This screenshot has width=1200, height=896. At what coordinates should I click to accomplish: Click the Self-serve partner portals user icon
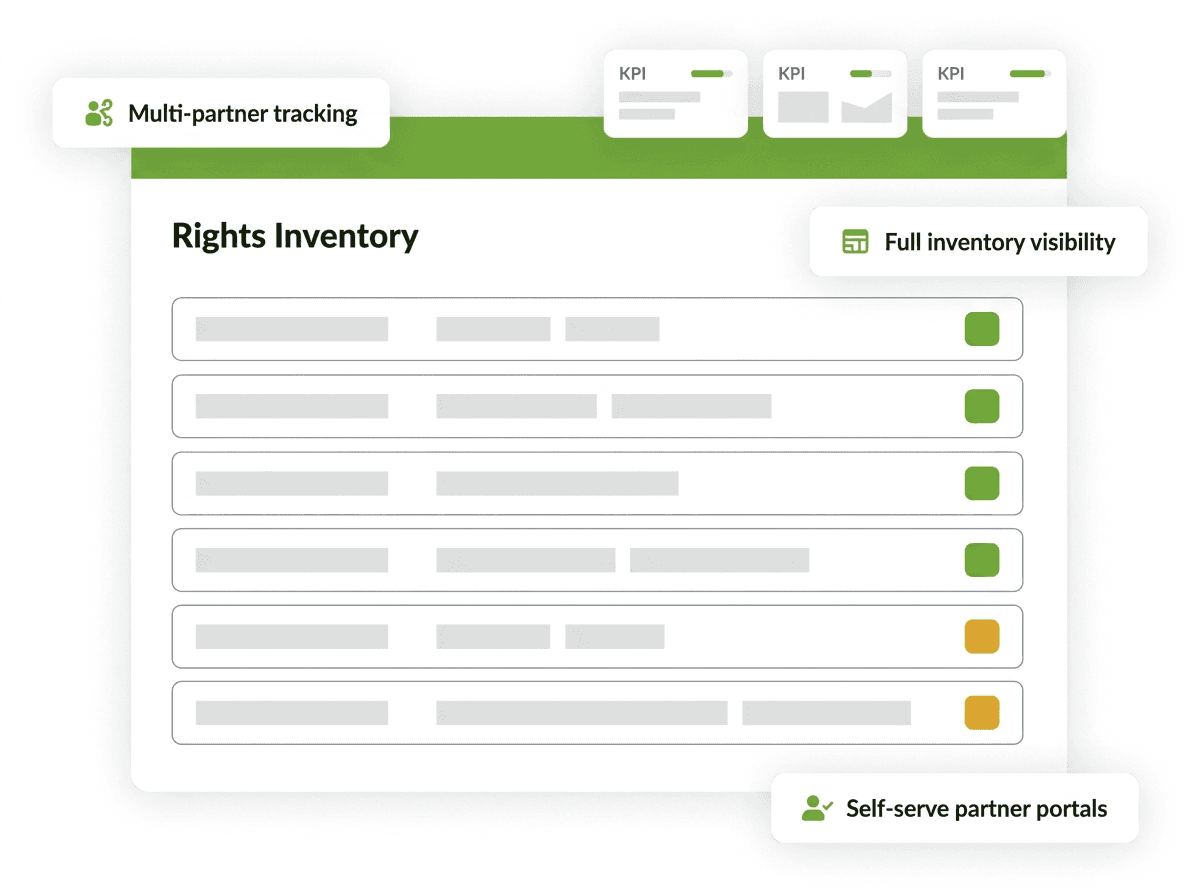pos(817,808)
